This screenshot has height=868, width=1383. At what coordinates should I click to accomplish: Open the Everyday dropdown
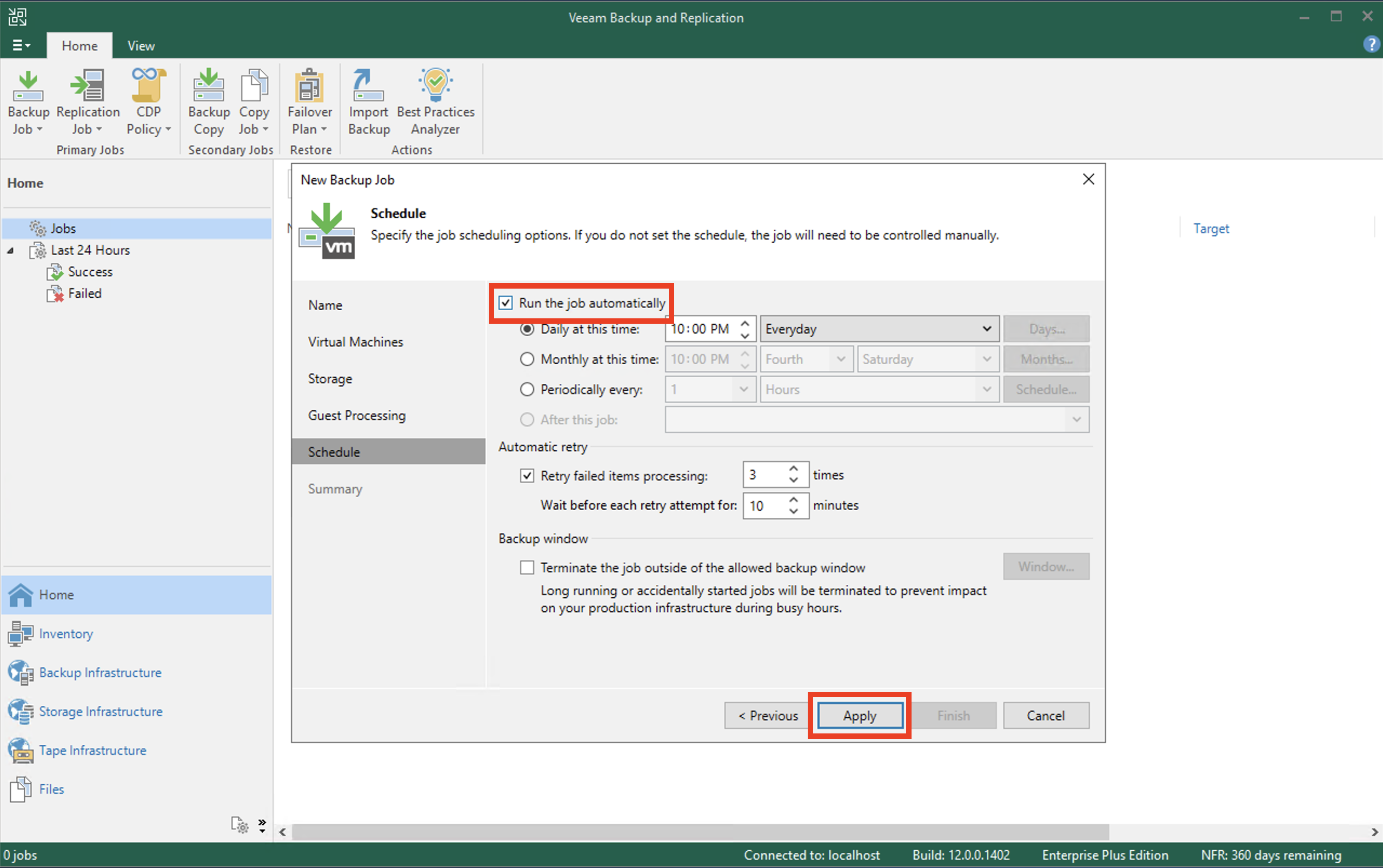click(x=880, y=329)
